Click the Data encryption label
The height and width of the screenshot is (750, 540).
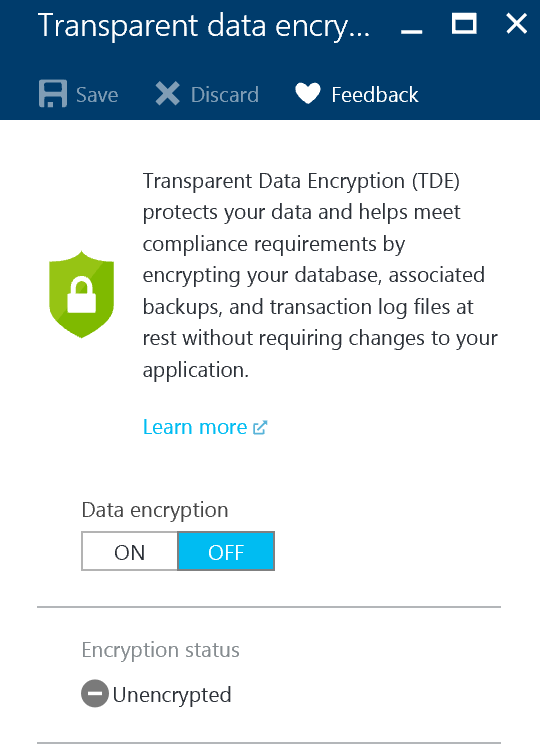point(155,510)
